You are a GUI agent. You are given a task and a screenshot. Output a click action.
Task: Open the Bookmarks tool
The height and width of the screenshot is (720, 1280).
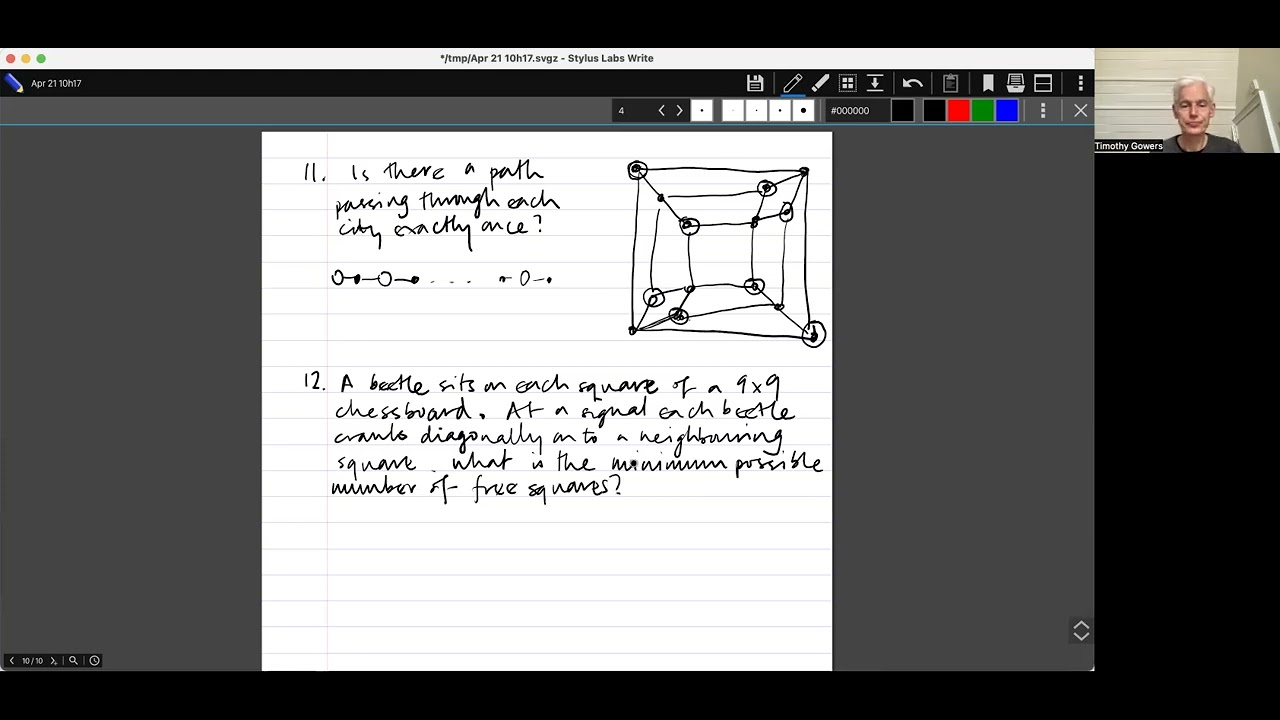(x=988, y=83)
